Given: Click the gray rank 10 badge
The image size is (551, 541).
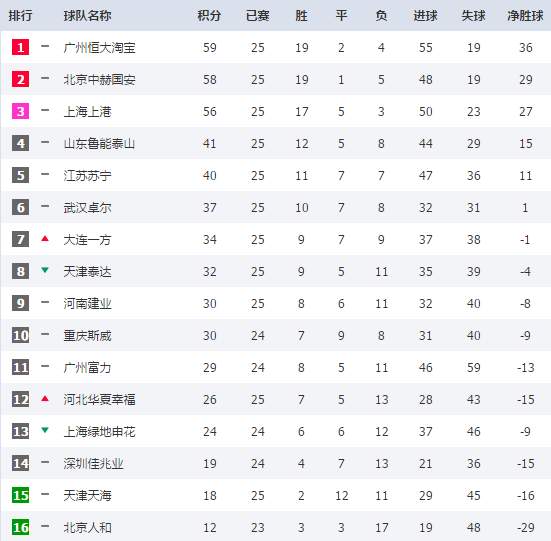Looking at the screenshot, I should pos(20,335).
